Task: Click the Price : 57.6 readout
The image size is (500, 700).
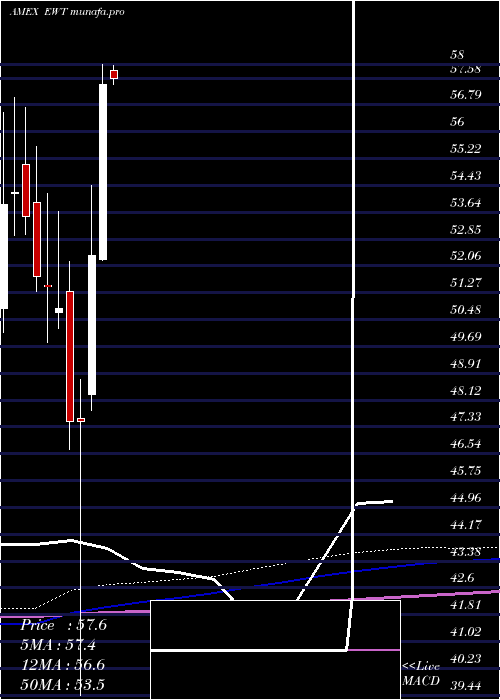Action: [63, 625]
